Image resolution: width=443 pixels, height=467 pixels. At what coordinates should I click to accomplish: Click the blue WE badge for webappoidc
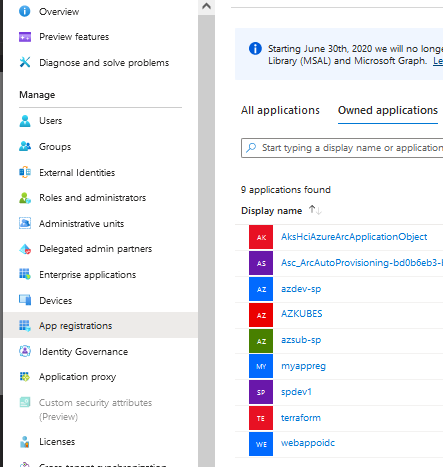[261, 444]
